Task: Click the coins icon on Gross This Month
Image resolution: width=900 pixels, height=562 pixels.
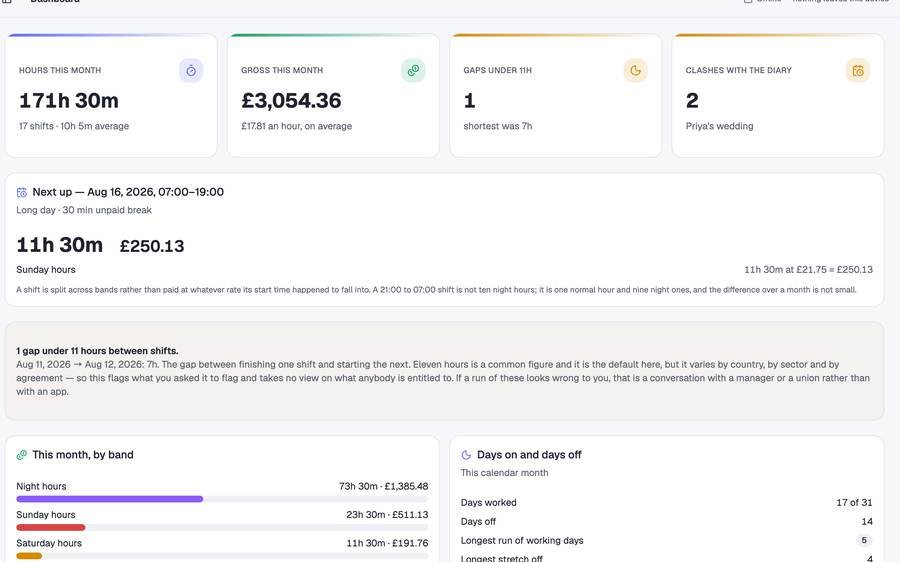Action: coord(413,71)
